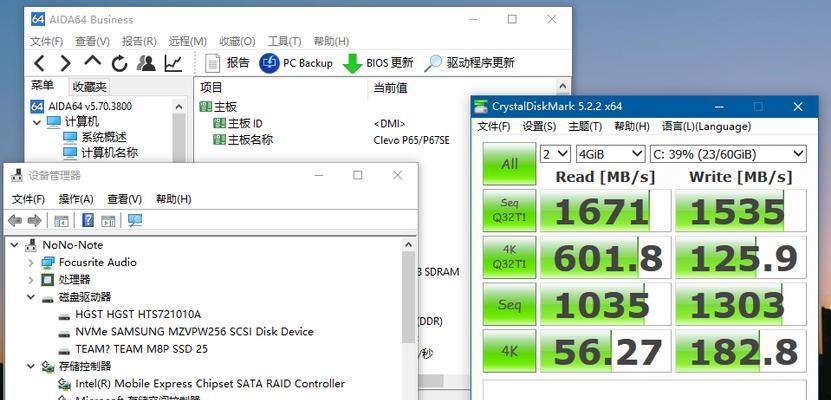Collapse the 计算机 node in AIDA64
831x400 pixels.
[37, 122]
